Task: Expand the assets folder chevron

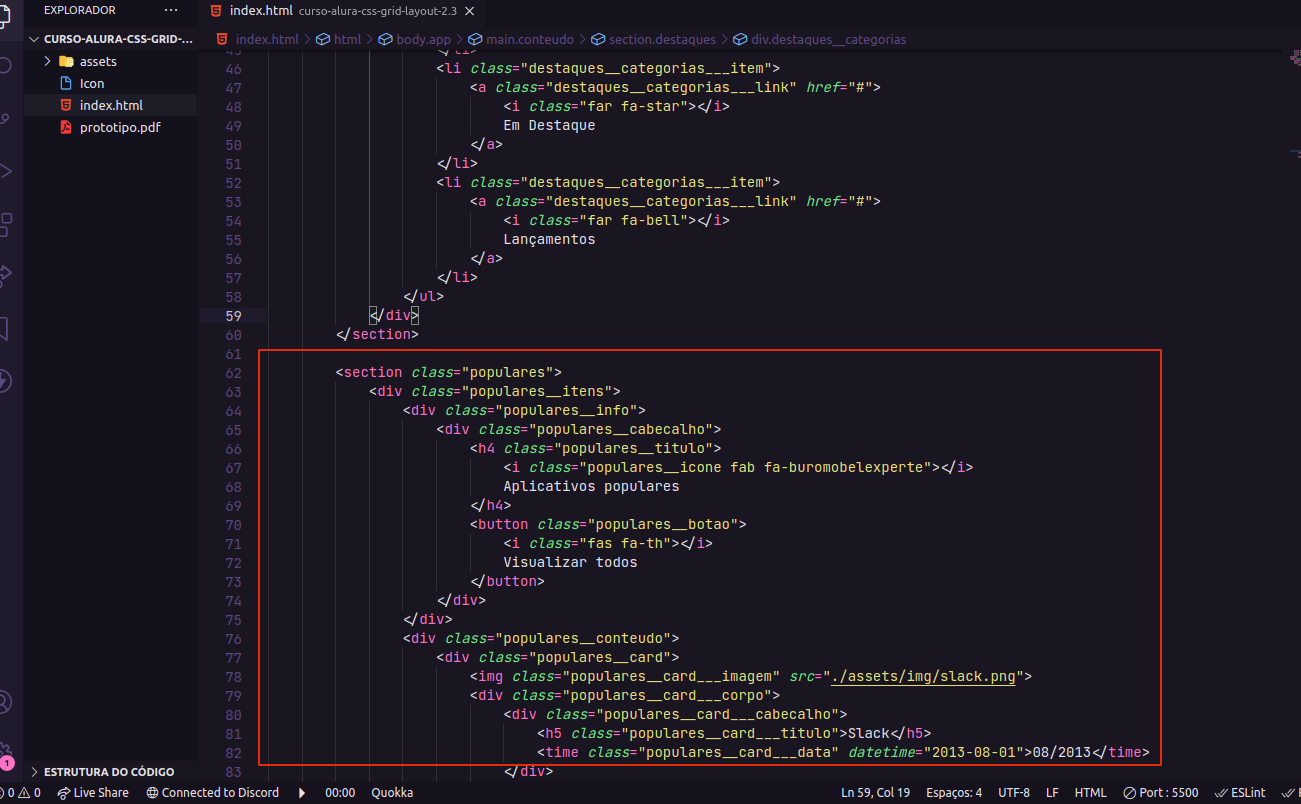Action: click(x=47, y=61)
